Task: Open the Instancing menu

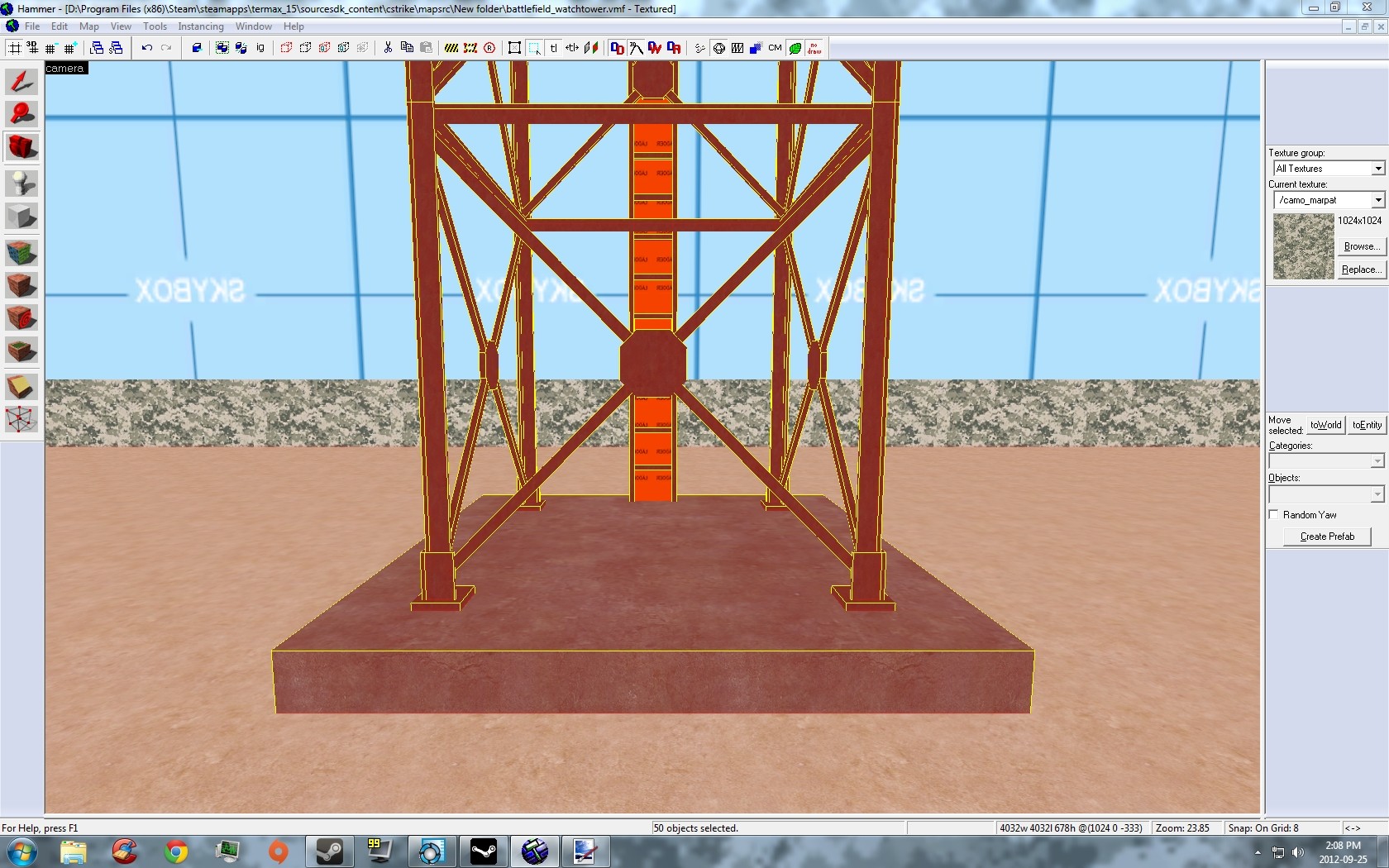Action: click(x=201, y=26)
